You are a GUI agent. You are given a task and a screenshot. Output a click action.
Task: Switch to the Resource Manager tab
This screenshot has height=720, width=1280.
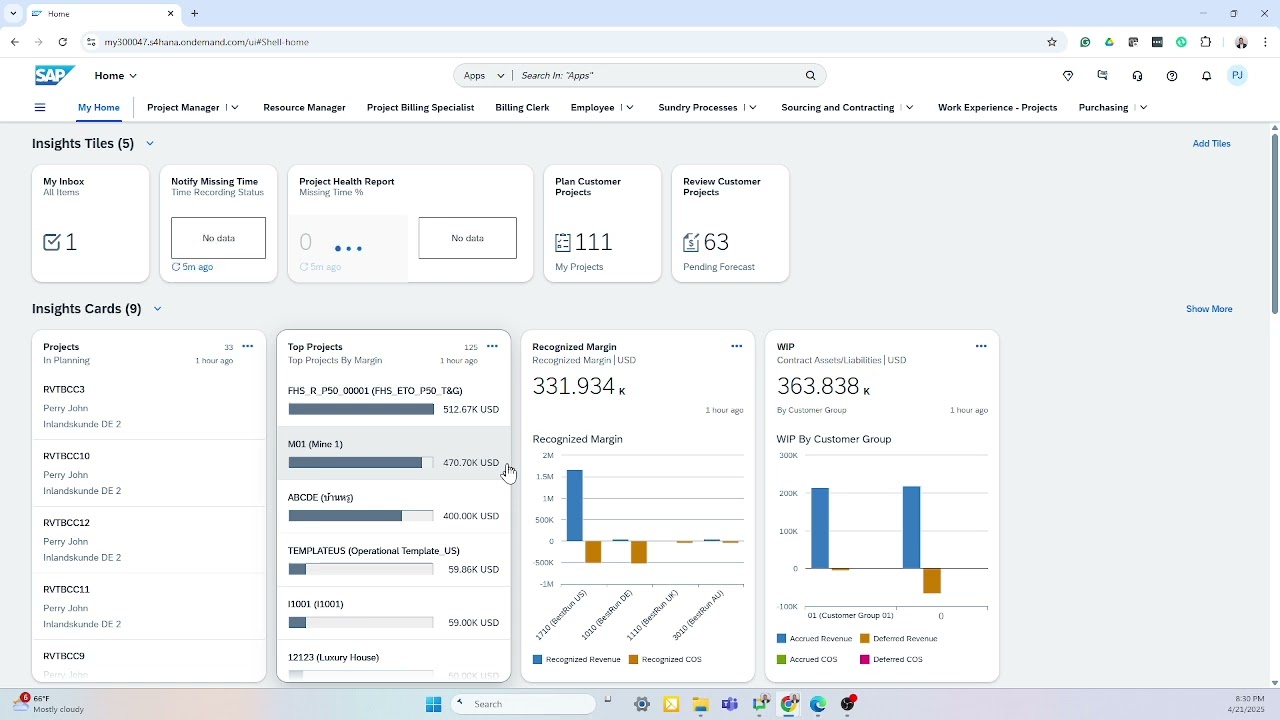(304, 107)
